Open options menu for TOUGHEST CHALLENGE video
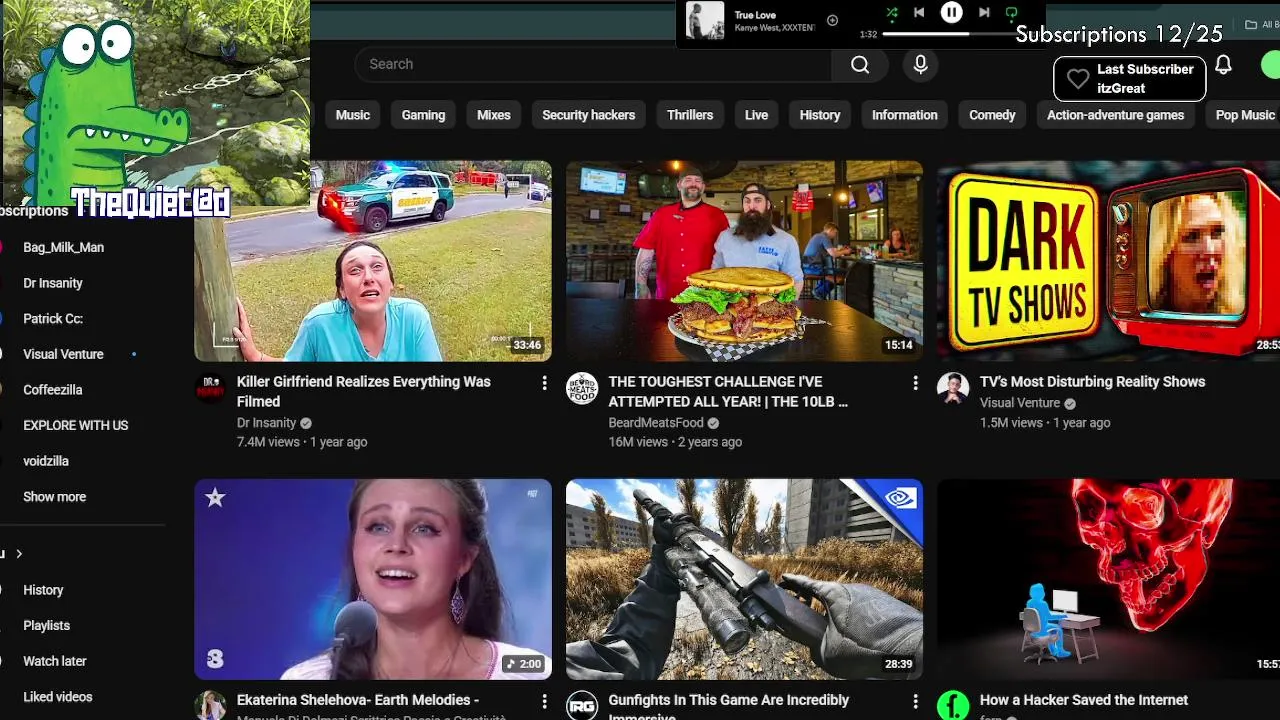 (x=915, y=383)
